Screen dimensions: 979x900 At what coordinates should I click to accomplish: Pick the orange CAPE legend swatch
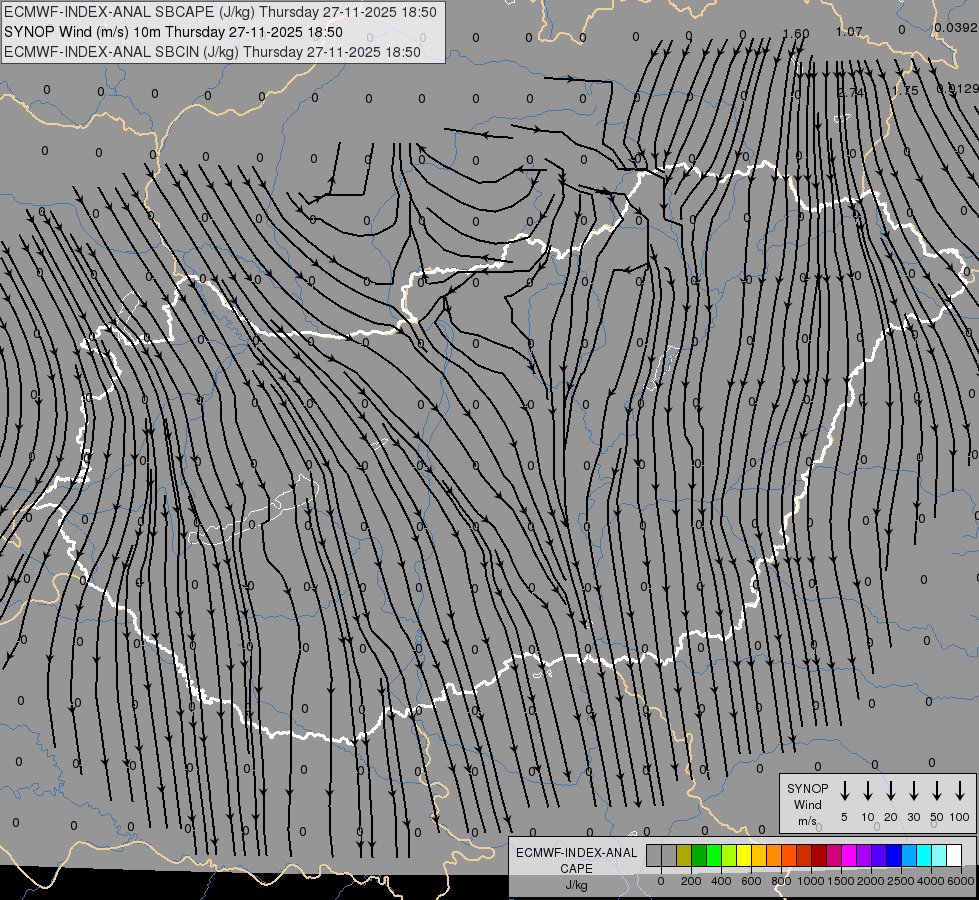point(774,855)
